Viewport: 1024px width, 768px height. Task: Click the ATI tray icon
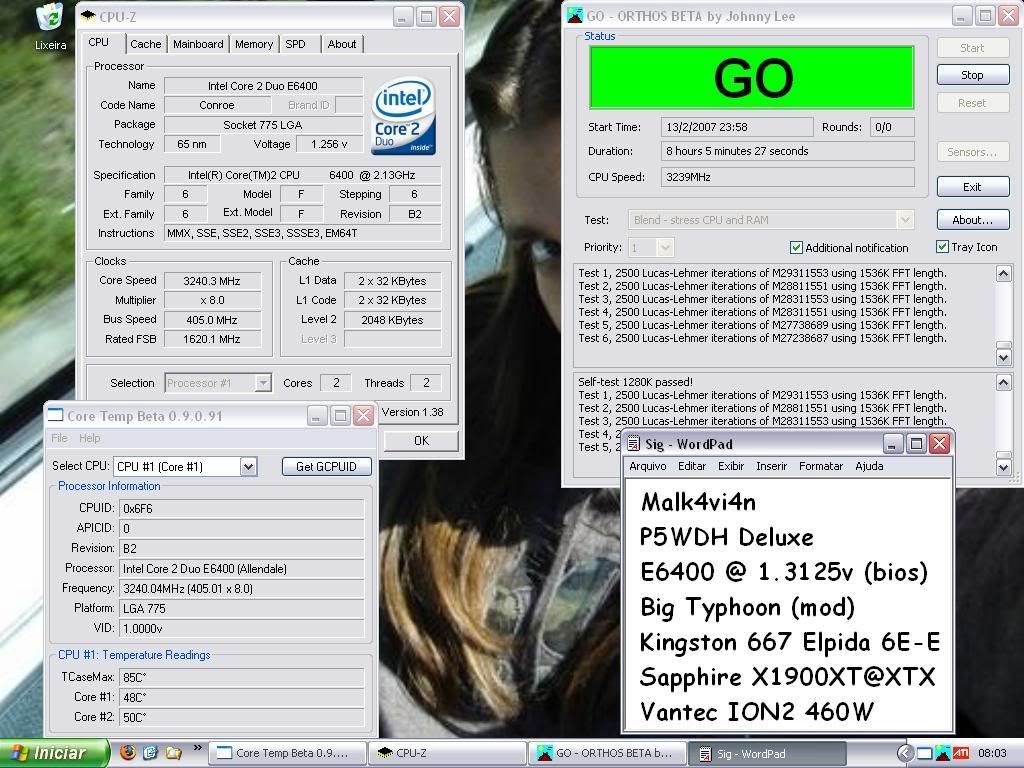coord(960,753)
